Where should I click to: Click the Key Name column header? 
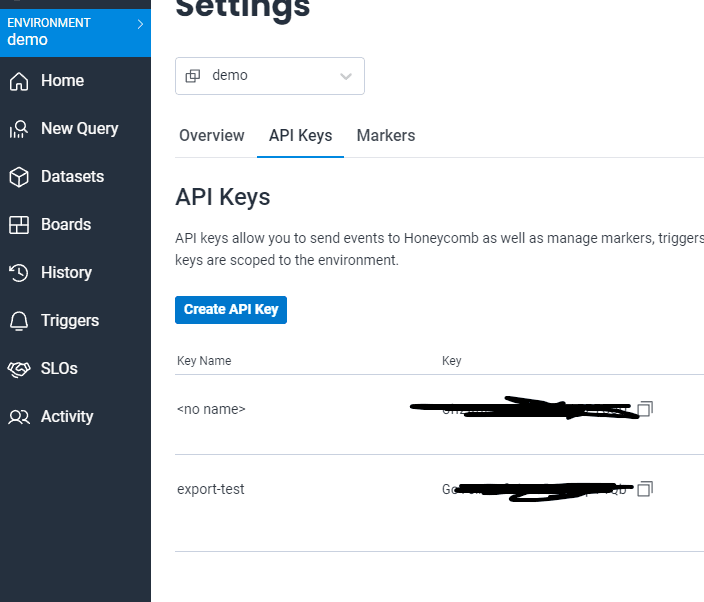[204, 361]
